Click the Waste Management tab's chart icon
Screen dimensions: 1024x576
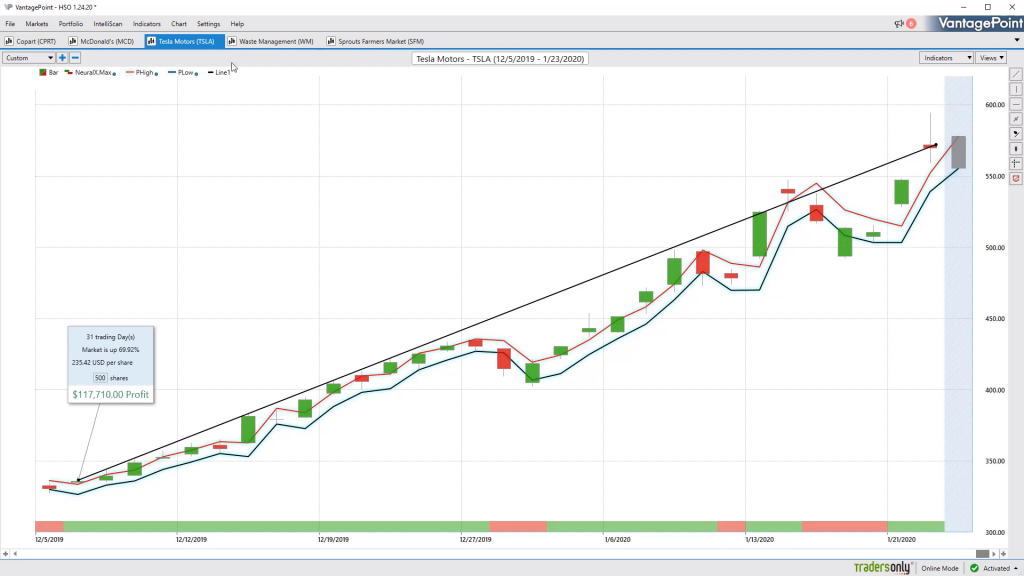(232, 41)
